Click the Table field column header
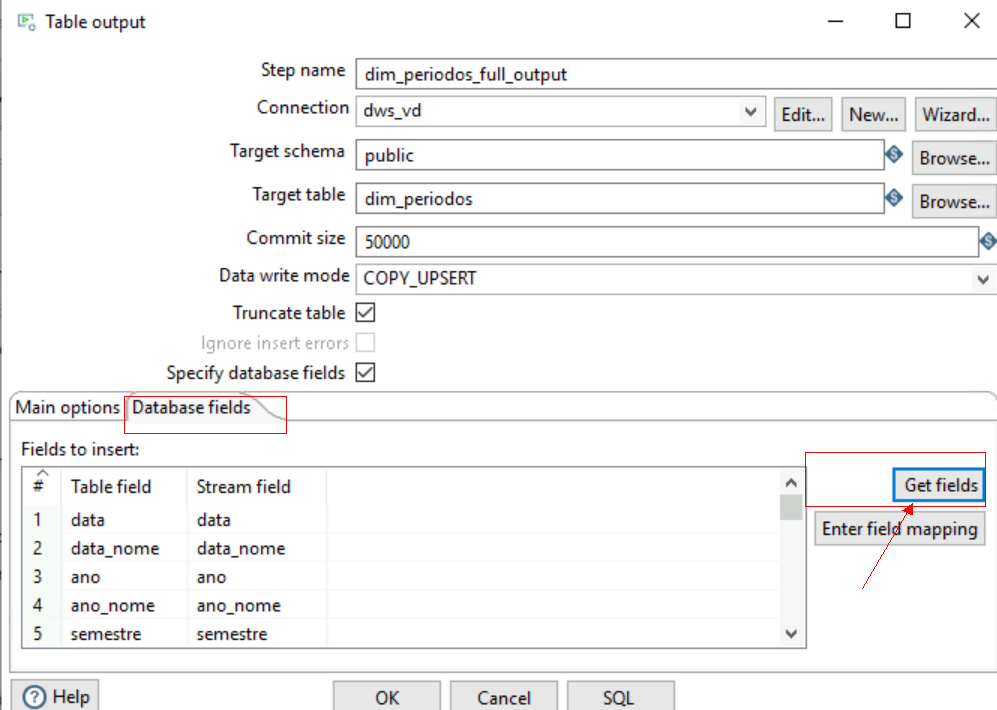Screen dimensions: 997x710 [x=124, y=487]
